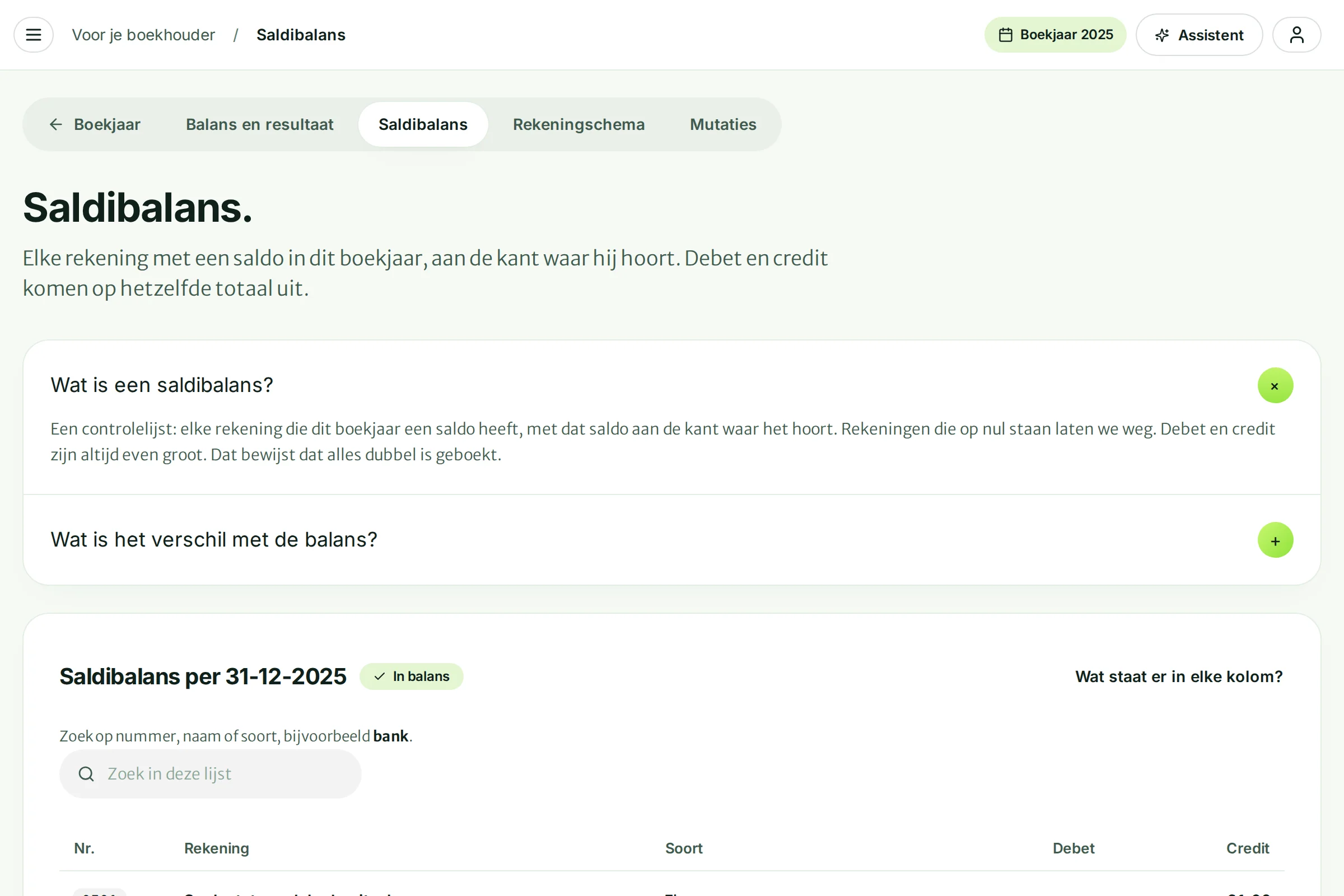The width and height of the screenshot is (1344, 896).
Task: Switch to Balans en resultaat tab
Action: click(x=259, y=124)
